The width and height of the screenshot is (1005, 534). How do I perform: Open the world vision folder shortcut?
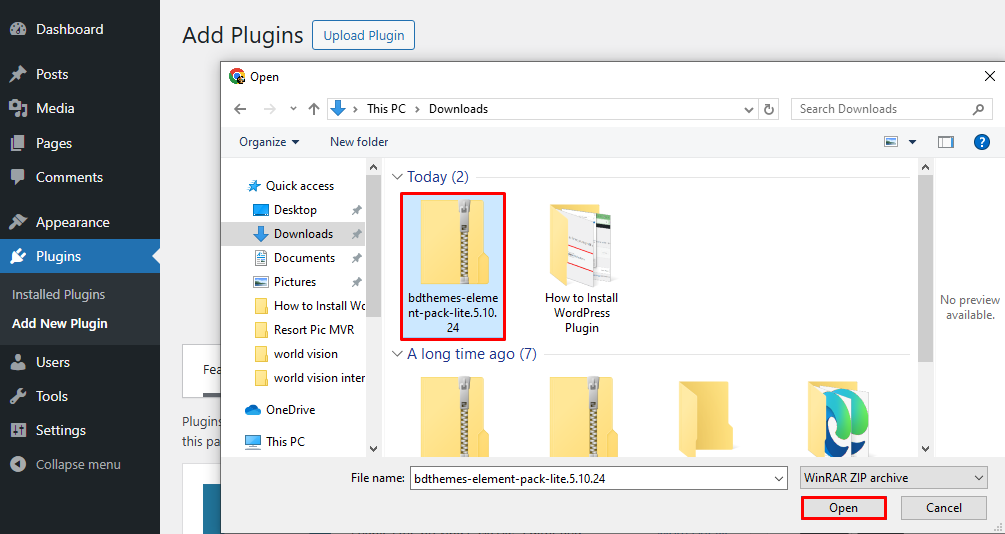(305, 354)
